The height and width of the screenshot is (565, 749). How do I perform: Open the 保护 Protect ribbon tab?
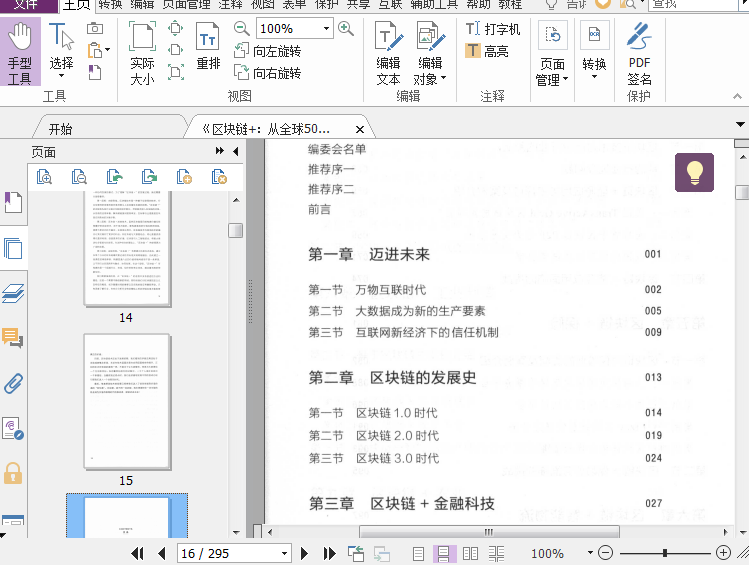[x=326, y=4]
